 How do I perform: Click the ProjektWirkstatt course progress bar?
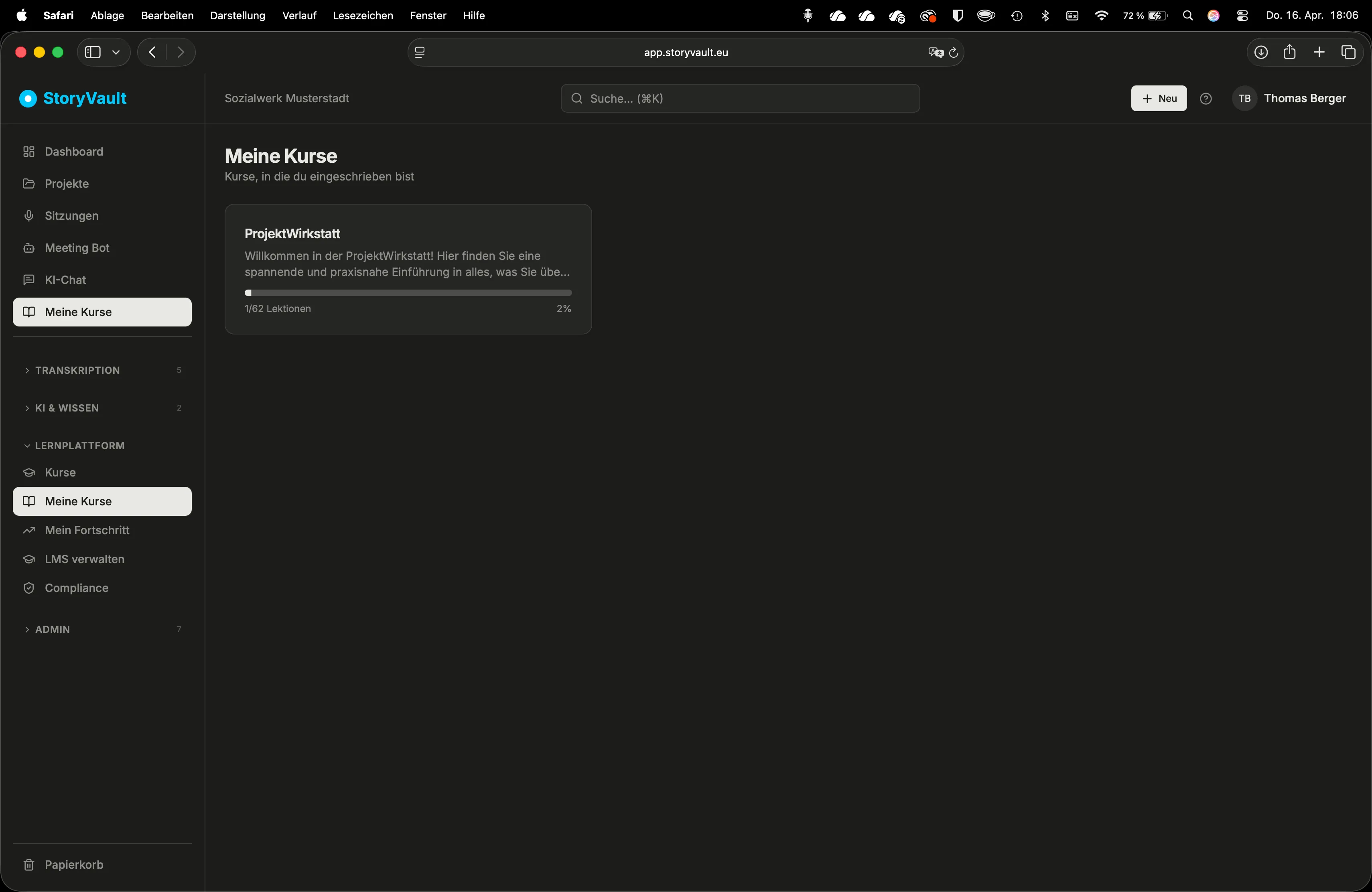point(408,293)
